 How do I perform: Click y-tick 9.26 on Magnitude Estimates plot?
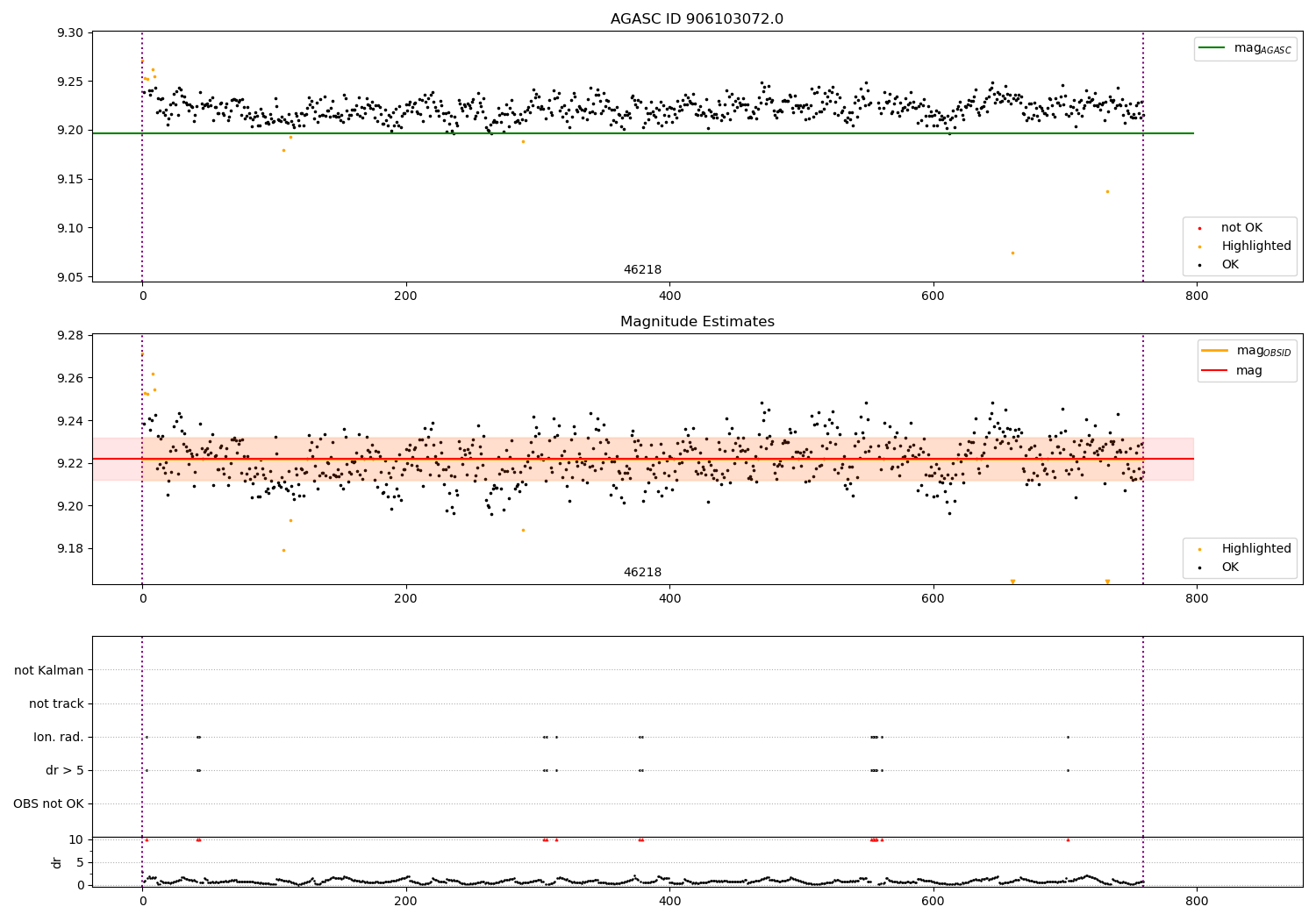[x=70, y=379]
